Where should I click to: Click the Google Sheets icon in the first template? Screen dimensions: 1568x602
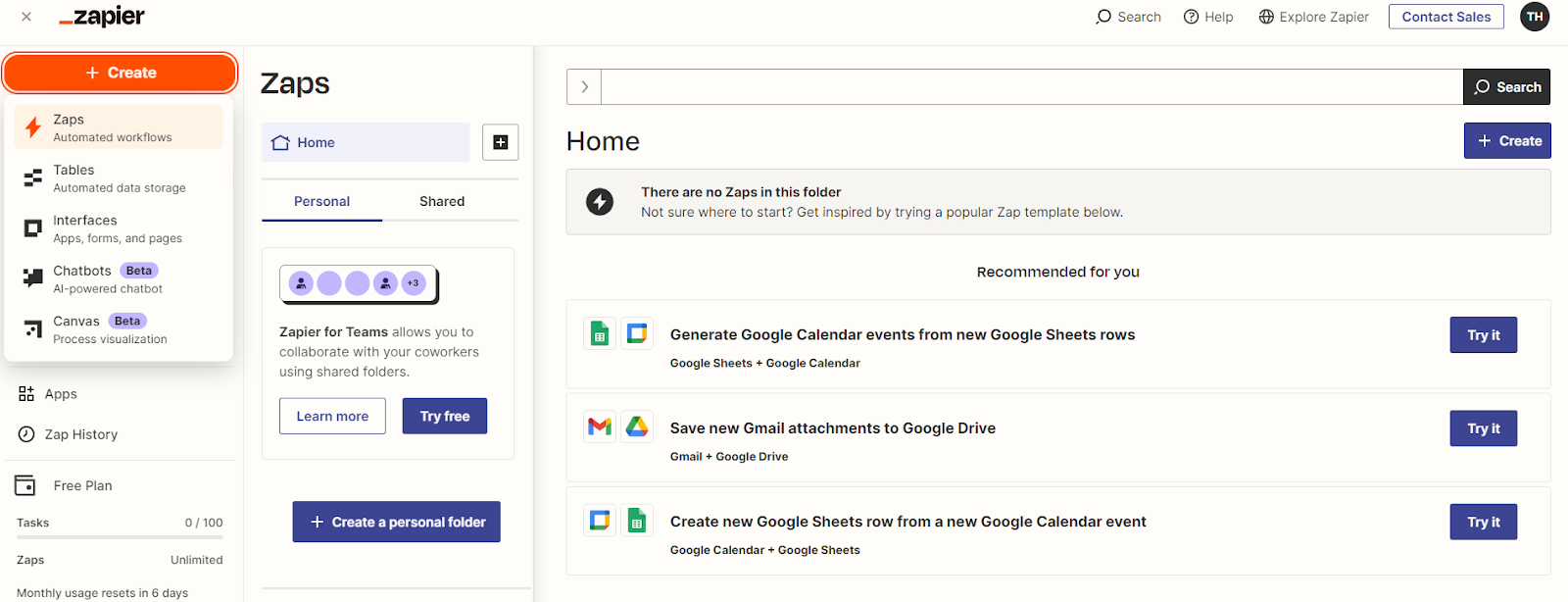pos(600,334)
